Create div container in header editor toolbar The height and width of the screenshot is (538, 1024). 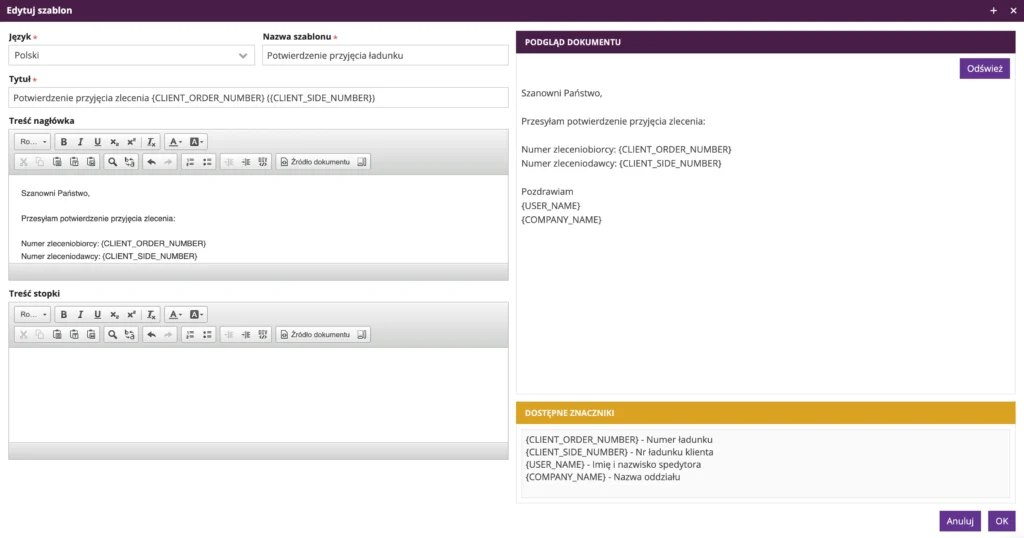pos(263,162)
